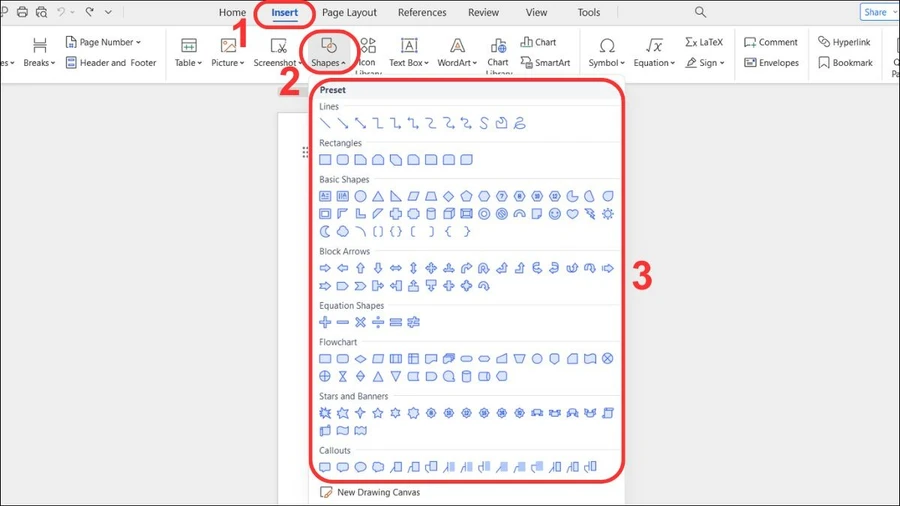The width and height of the screenshot is (900, 506).
Task: Open the Symbol dropdown
Action: [x=607, y=53]
